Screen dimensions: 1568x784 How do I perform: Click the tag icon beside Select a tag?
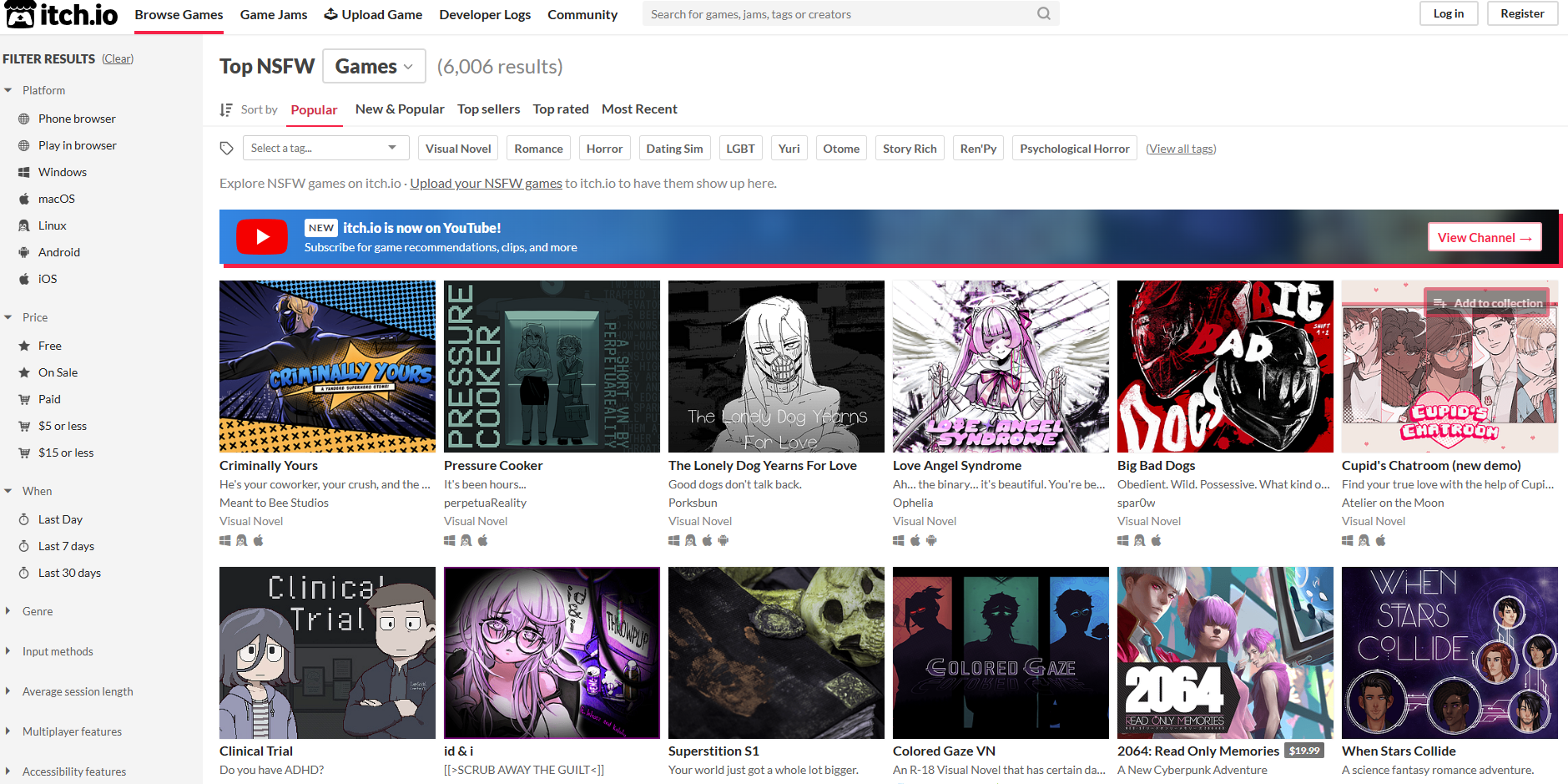pyautogui.click(x=226, y=149)
